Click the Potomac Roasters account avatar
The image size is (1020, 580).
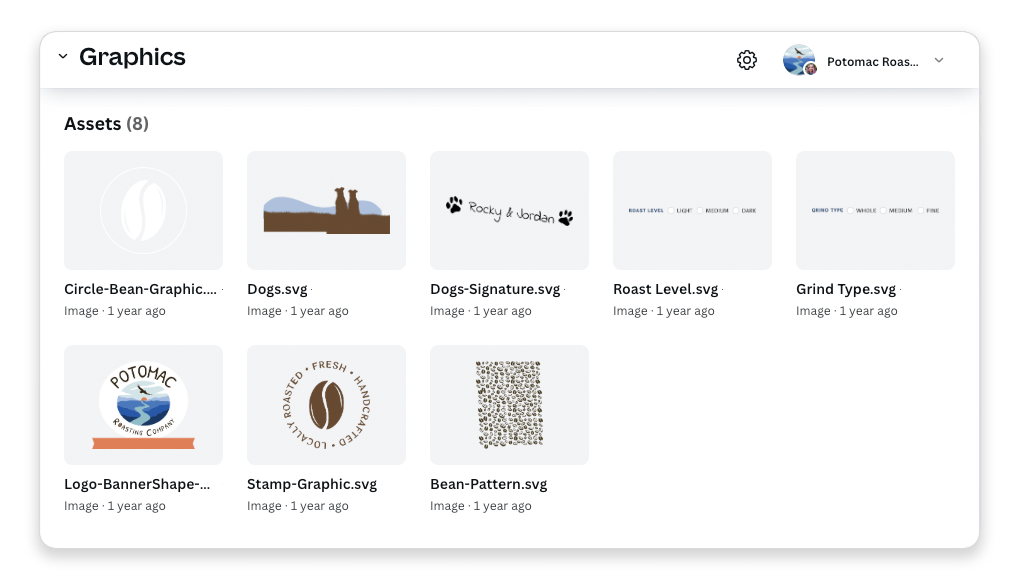click(x=799, y=60)
